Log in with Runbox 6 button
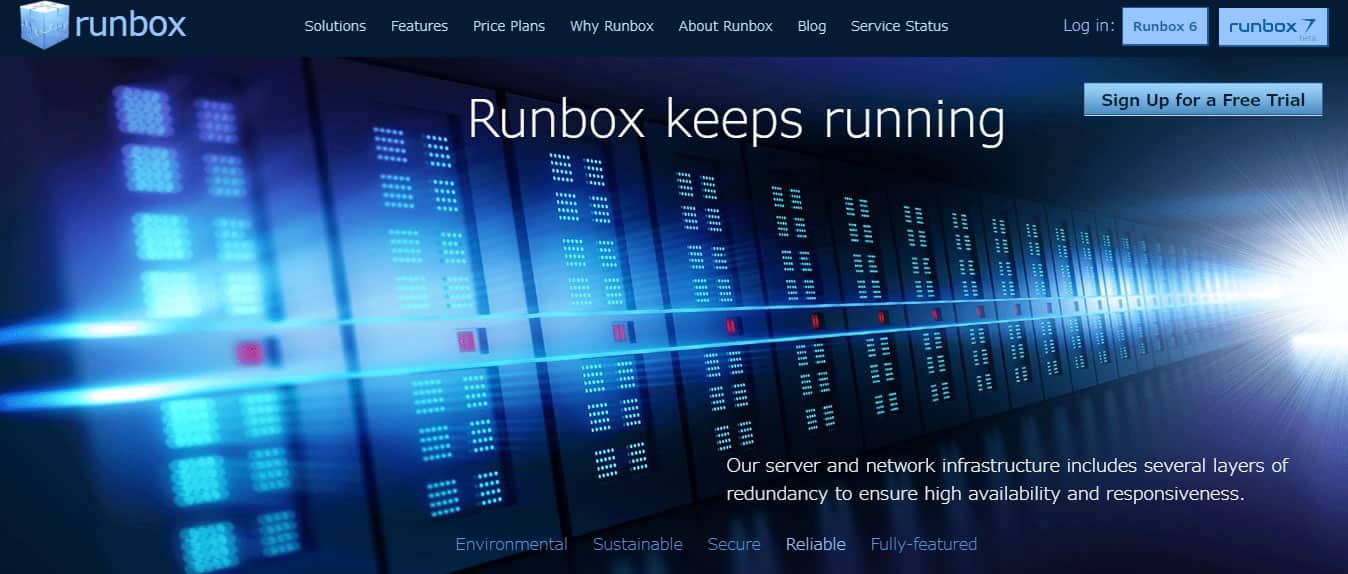Image resolution: width=1348 pixels, height=574 pixels. (1165, 27)
